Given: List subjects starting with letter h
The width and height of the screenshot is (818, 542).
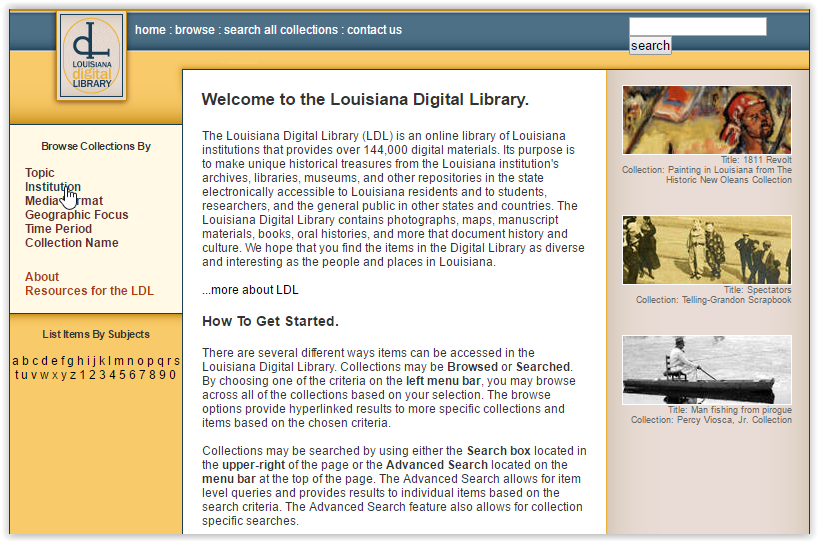Looking at the screenshot, I should coord(80,361).
